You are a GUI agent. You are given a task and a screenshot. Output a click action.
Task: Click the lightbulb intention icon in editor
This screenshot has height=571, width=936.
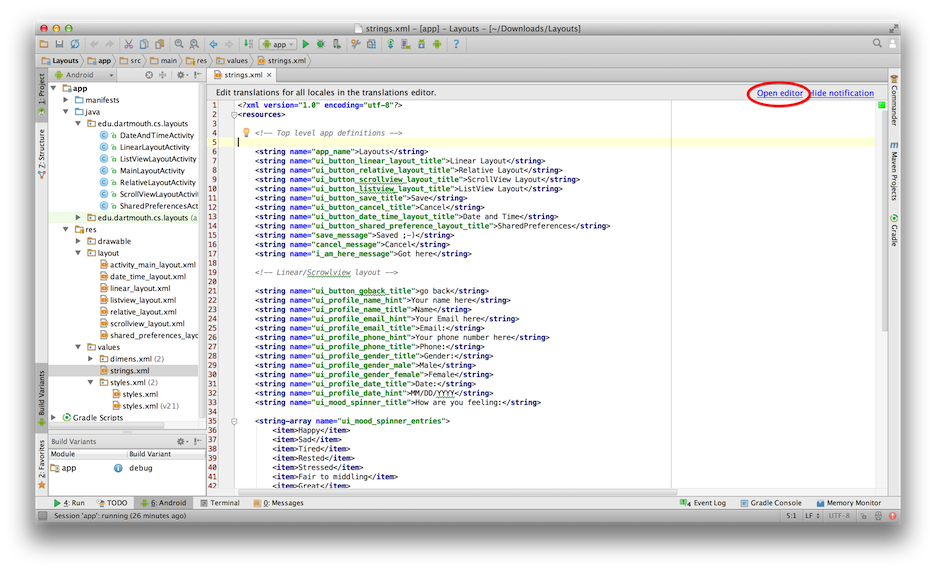245,132
